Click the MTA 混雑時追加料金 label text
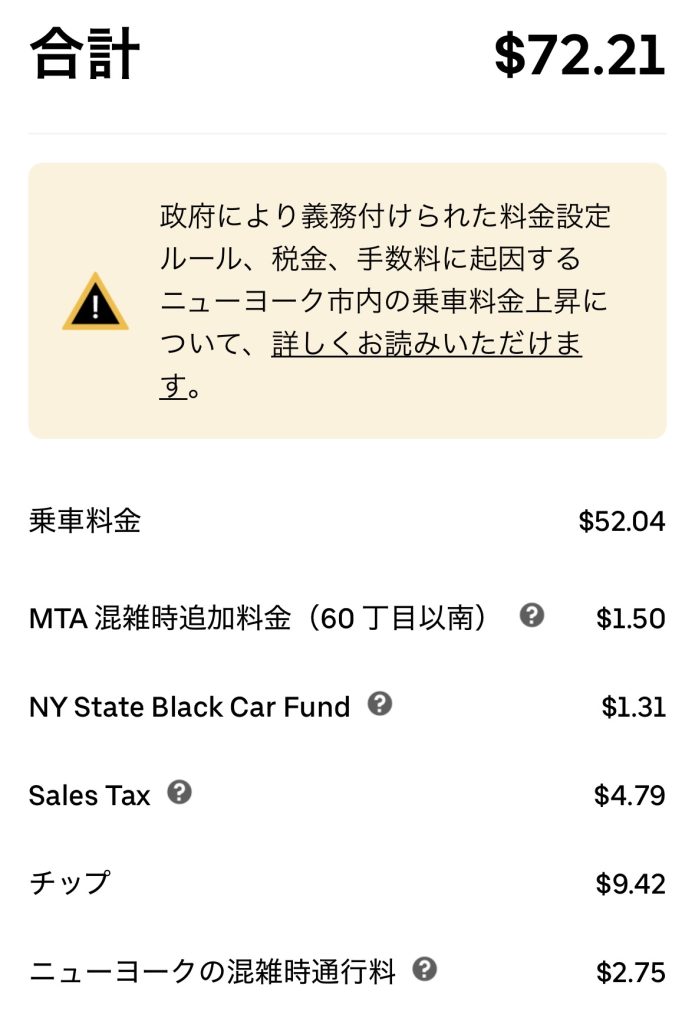 click(x=260, y=619)
